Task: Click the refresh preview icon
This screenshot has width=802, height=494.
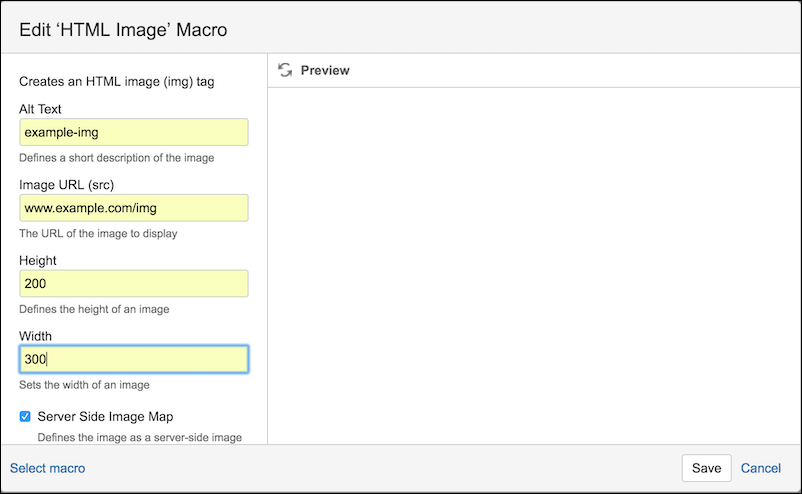Action: coord(285,70)
